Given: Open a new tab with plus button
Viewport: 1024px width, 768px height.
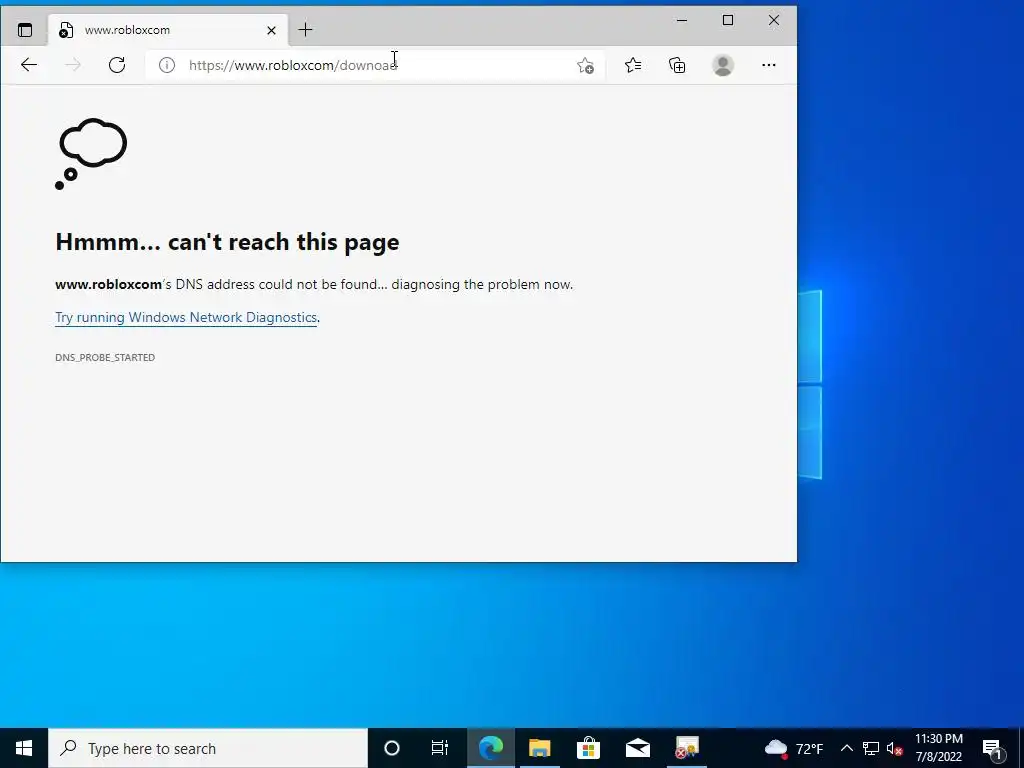Looking at the screenshot, I should (305, 29).
